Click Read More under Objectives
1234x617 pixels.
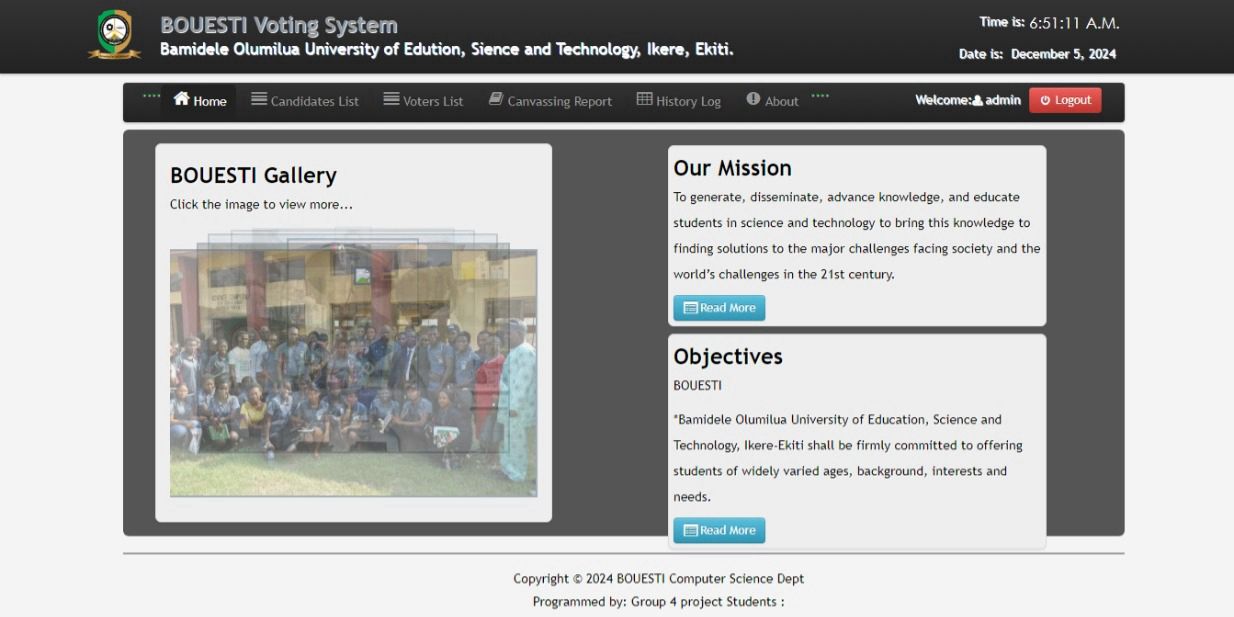coord(719,530)
